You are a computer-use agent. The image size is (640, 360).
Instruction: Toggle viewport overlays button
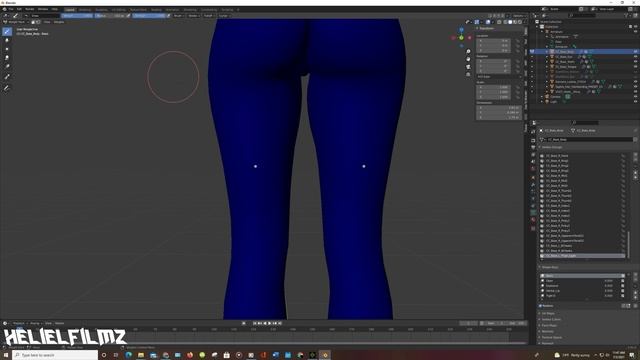point(488,22)
